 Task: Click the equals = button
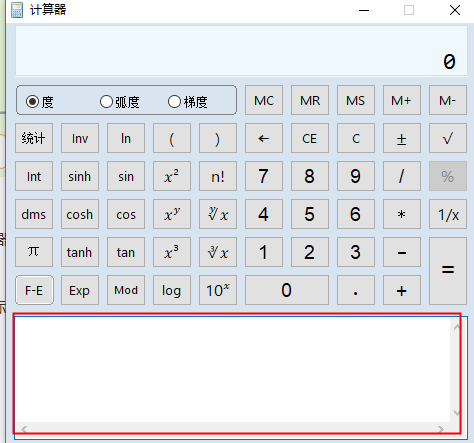point(448,271)
